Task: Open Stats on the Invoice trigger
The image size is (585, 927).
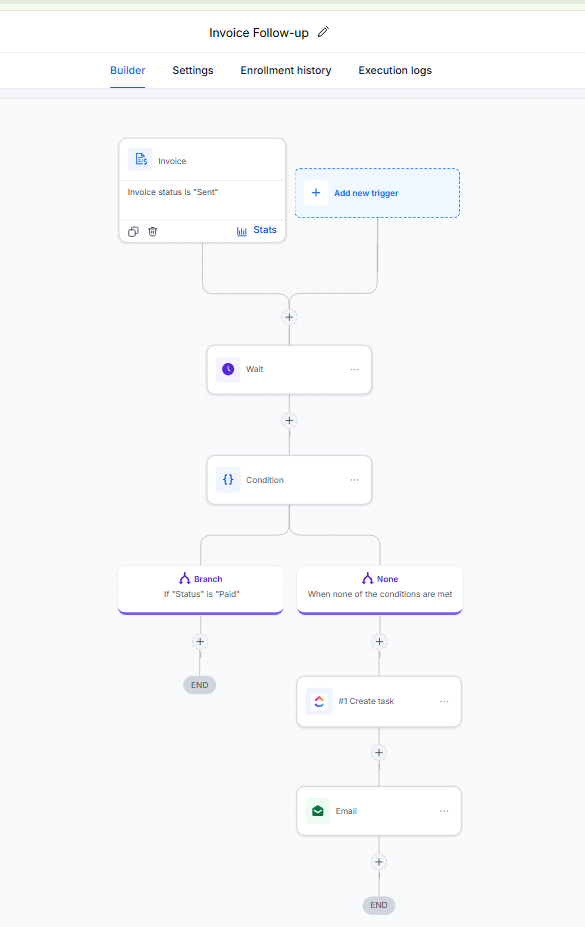Action: (256, 230)
